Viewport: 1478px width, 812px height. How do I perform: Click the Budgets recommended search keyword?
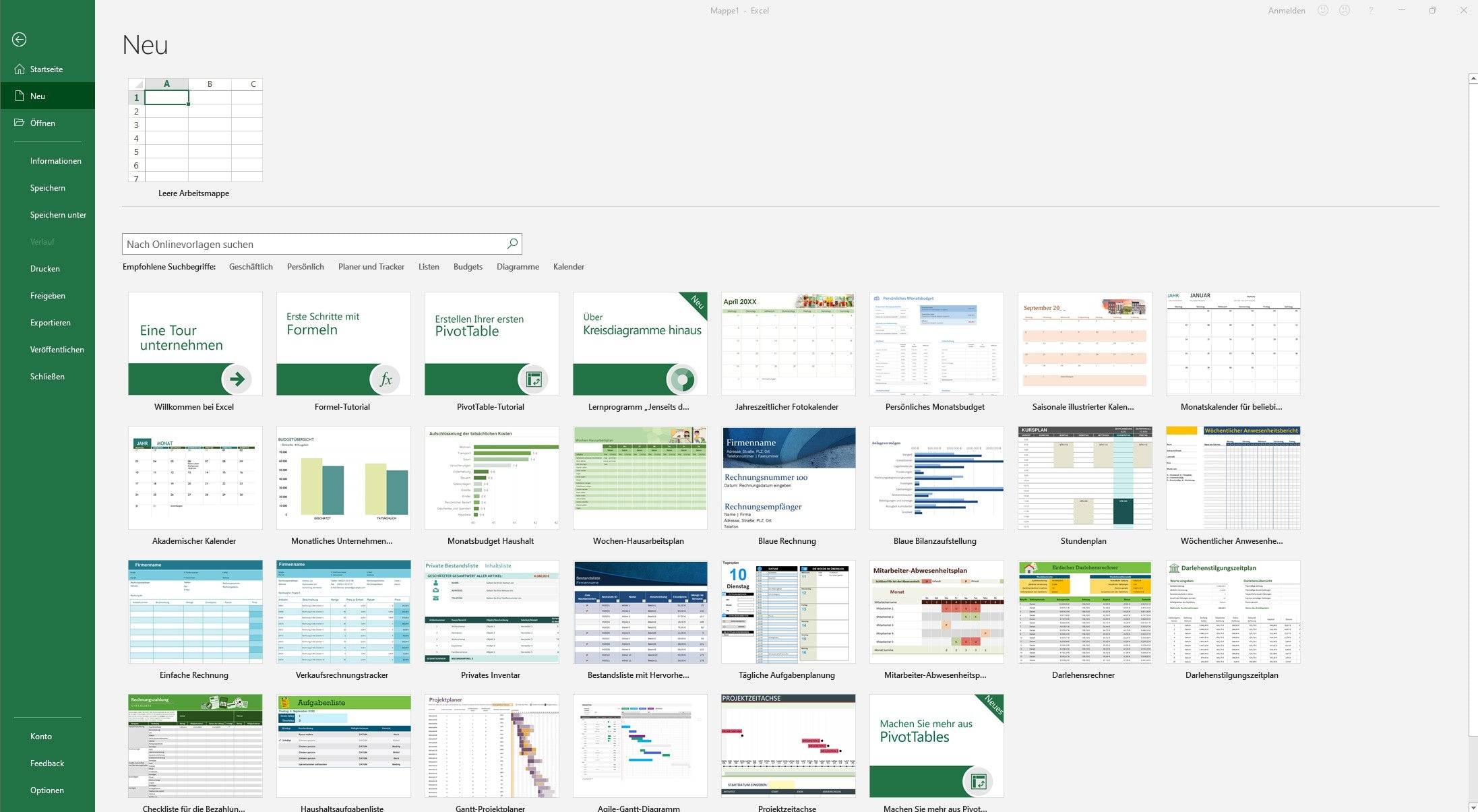point(467,266)
